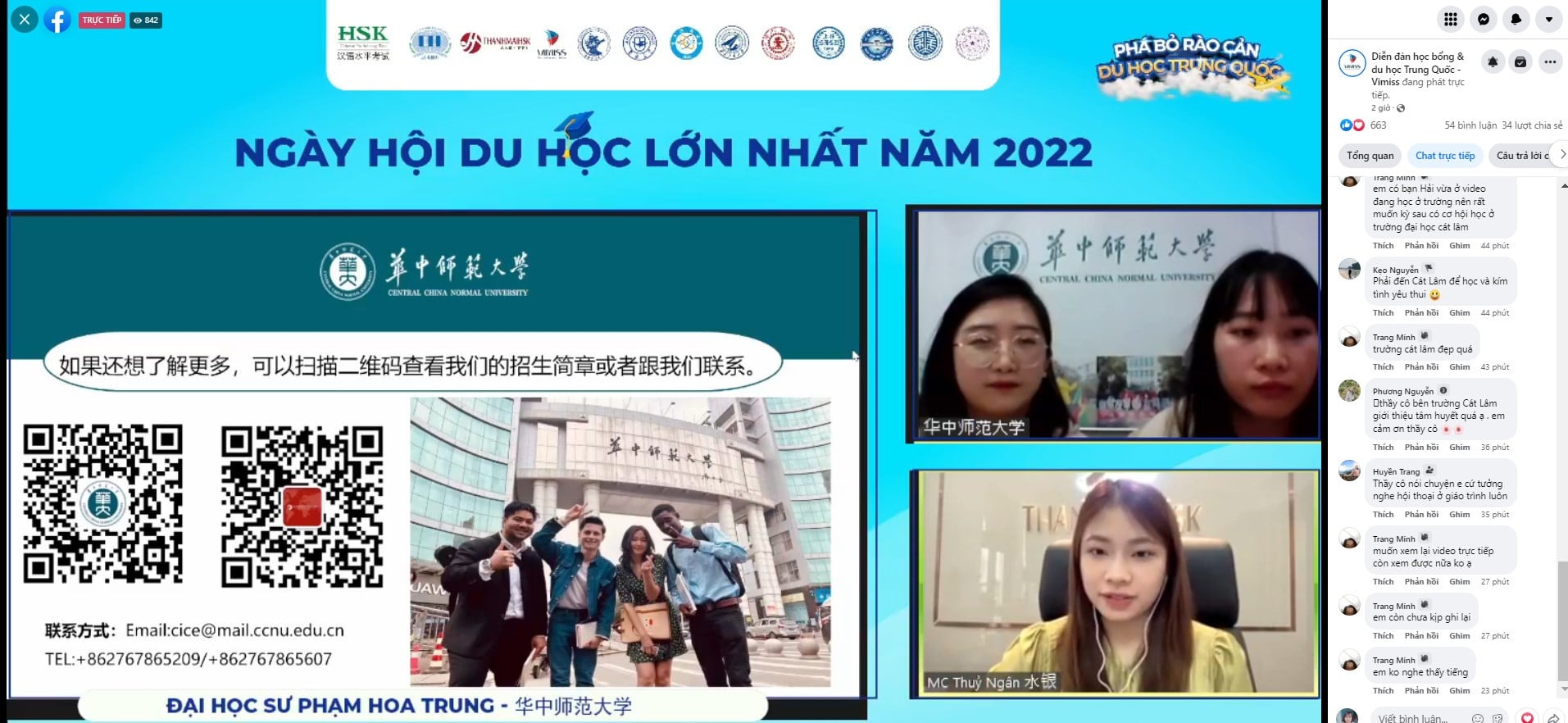Switch to the Câu trả lời tab
Viewport: 1568px width, 723px height.
pyautogui.click(x=1522, y=156)
